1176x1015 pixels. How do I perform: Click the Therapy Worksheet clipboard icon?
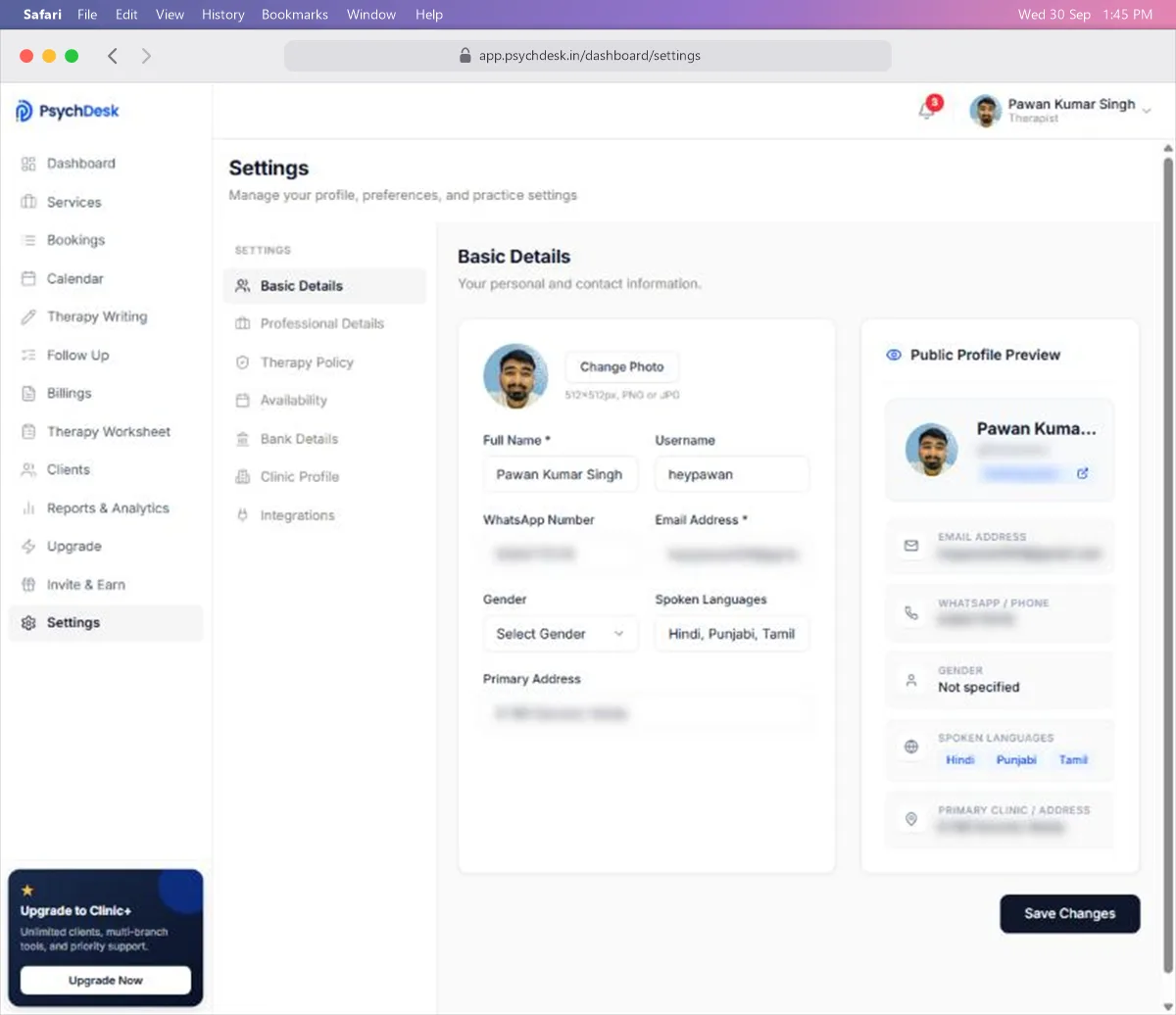(x=28, y=431)
